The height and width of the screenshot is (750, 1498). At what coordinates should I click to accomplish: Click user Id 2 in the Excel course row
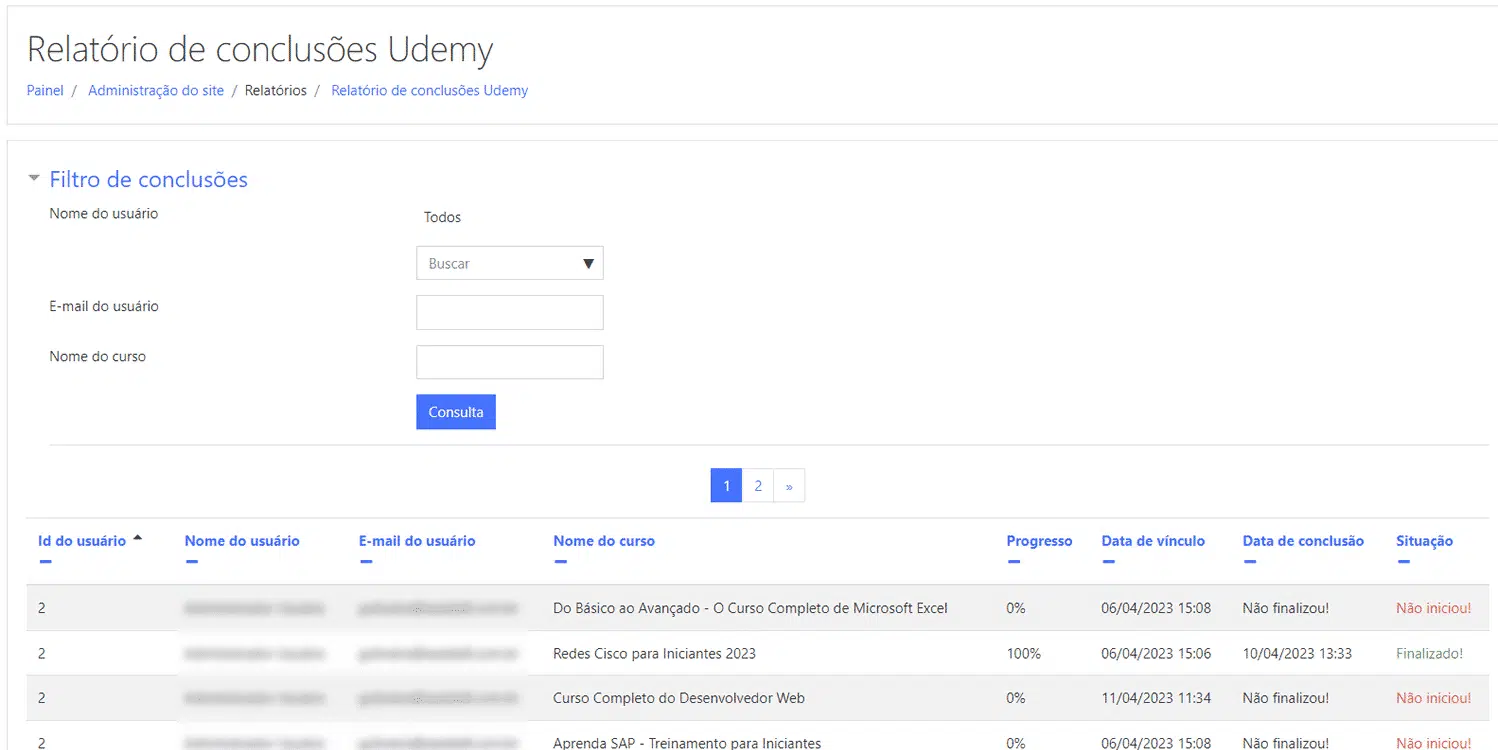pyautogui.click(x=42, y=608)
